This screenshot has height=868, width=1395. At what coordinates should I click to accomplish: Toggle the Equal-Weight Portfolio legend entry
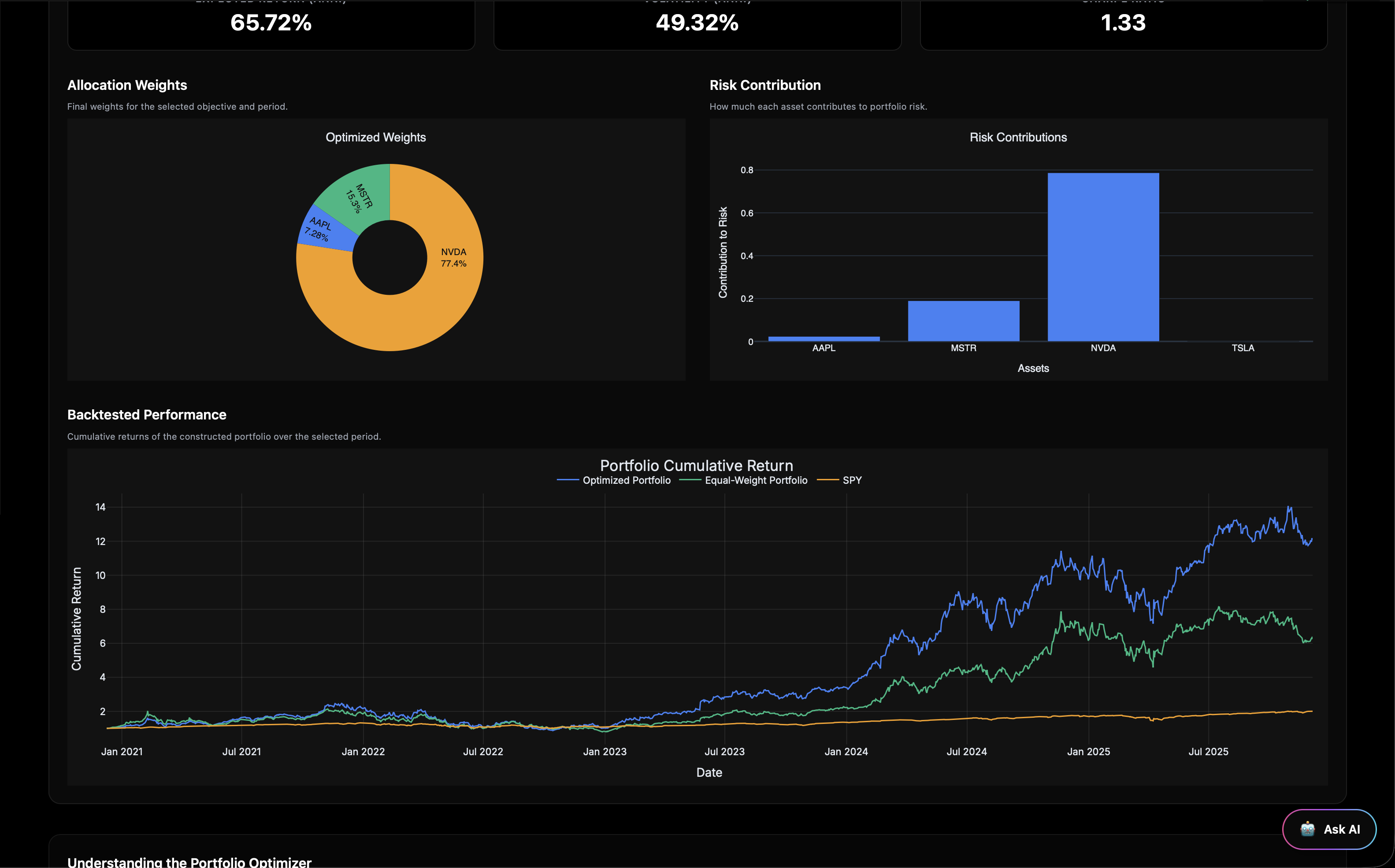point(756,480)
